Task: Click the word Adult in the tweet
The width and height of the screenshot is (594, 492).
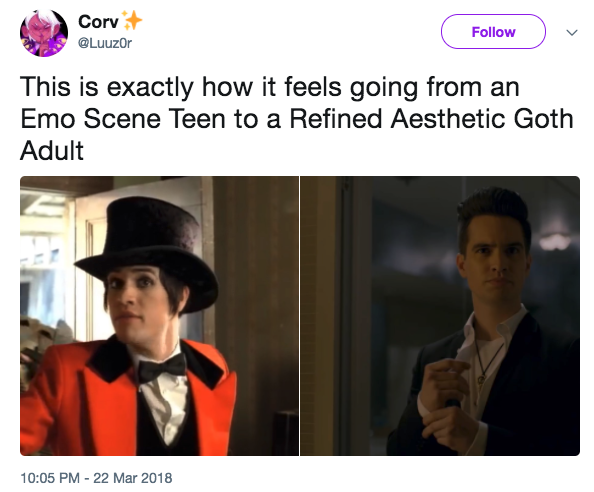Action: [52, 151]
